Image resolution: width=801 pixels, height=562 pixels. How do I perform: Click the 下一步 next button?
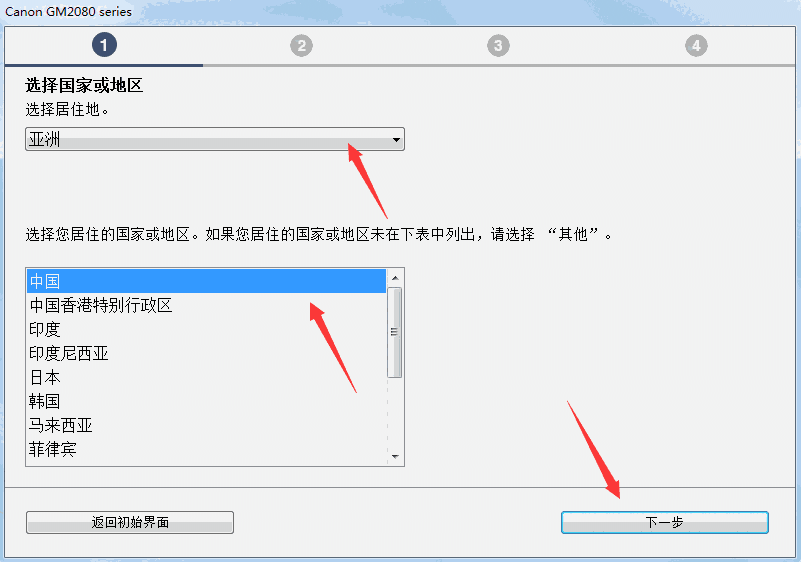click(665, 522)
